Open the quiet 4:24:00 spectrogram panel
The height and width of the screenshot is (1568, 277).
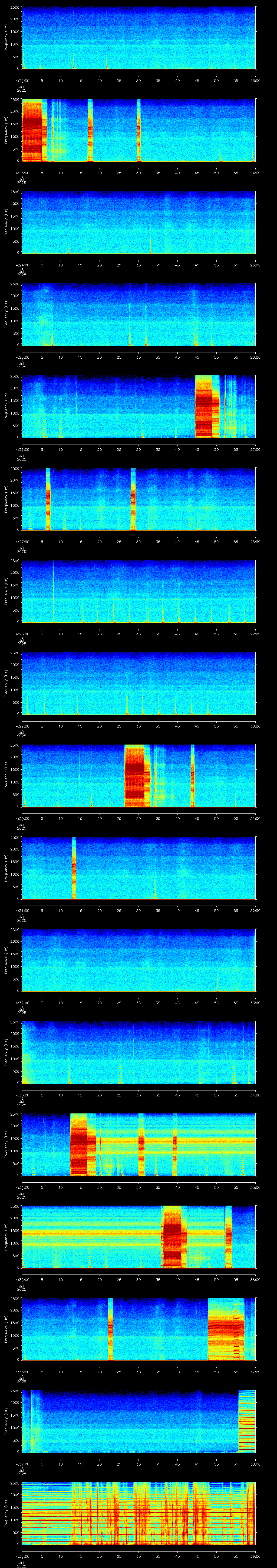139,222
